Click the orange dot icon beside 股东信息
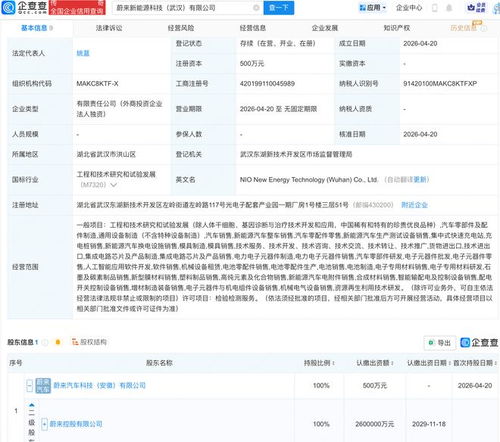This screenshot has height=442, width=500. [x=58, y=342]
